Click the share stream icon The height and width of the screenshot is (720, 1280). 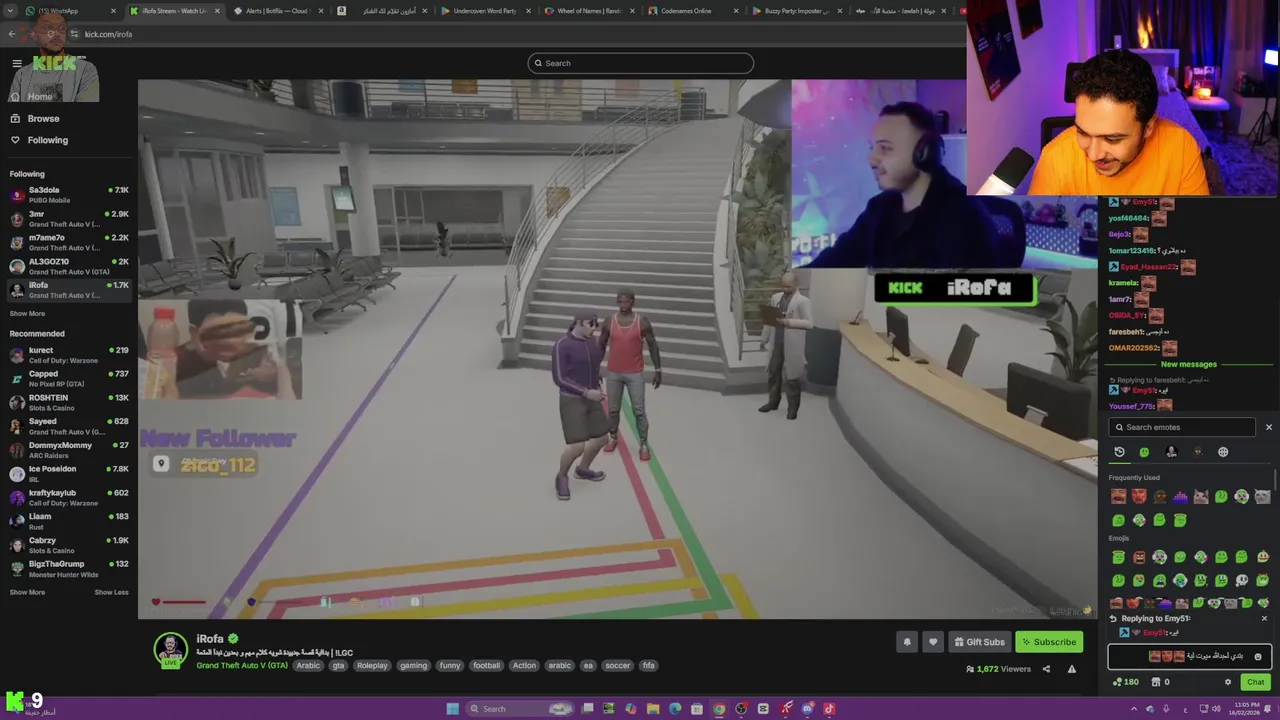1046,669
